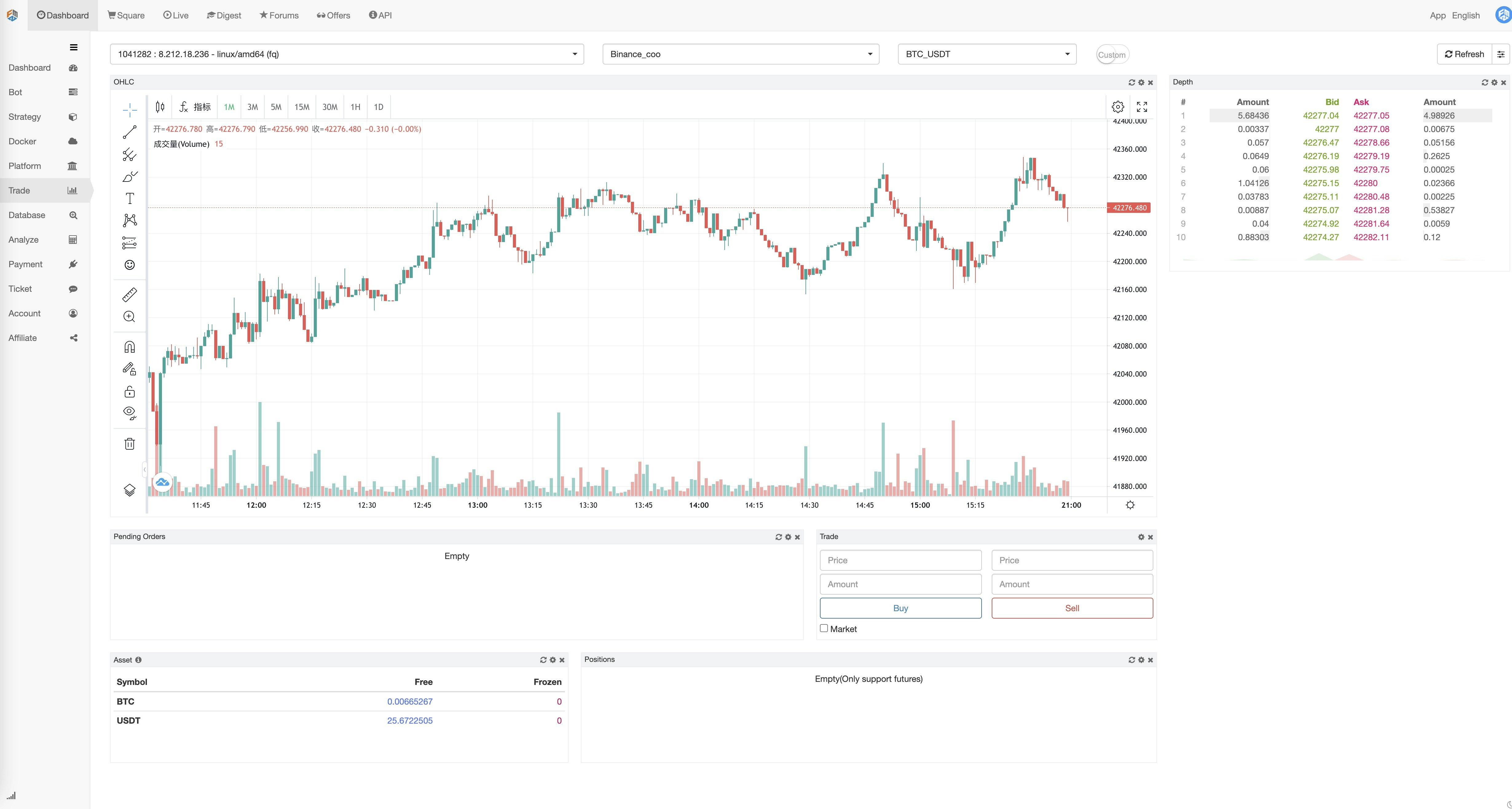Open the Binance_coo exchange dropdown
Viewport: 1512px width, 809px height.
pyautogui.click(x=741, y=54)
